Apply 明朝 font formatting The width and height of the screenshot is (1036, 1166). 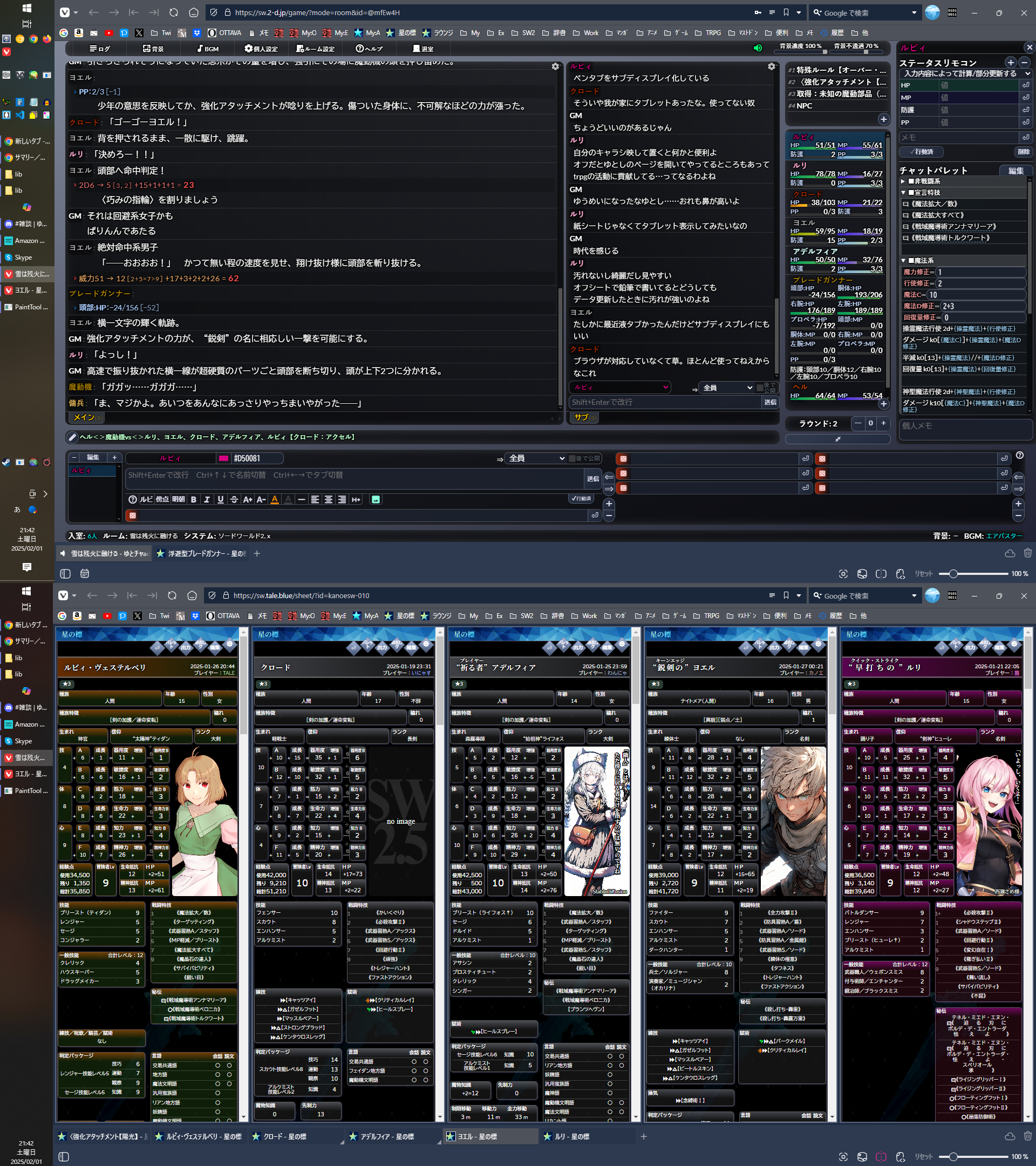coord(179,500)
